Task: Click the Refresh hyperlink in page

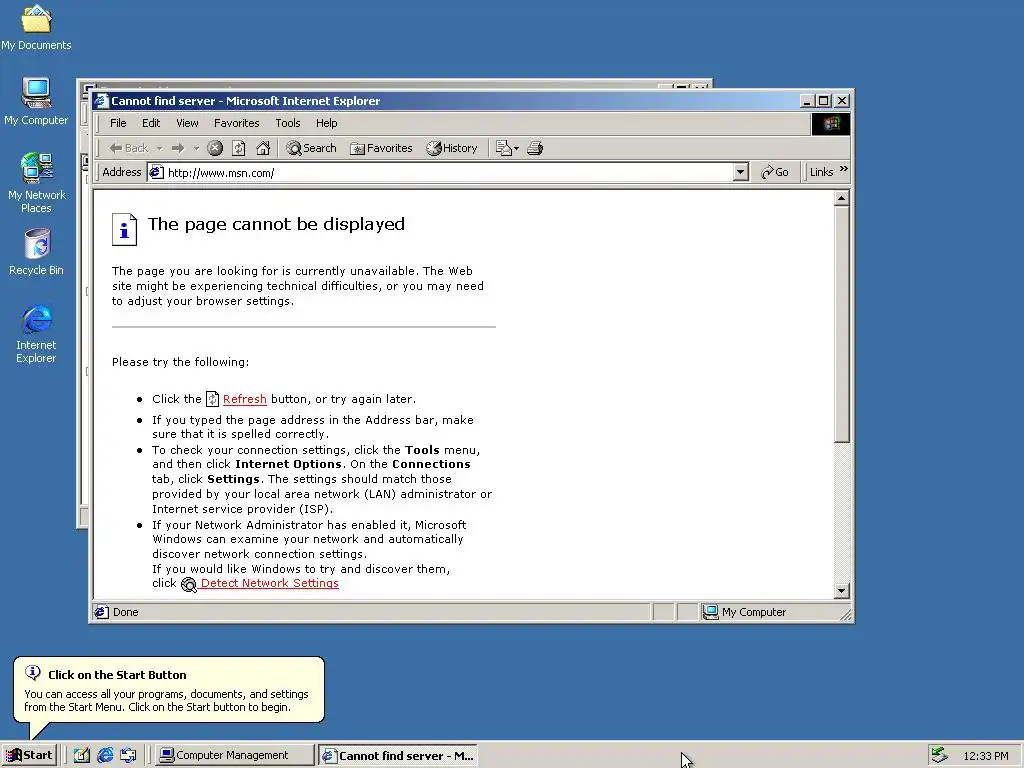Action: pos(245,399)
